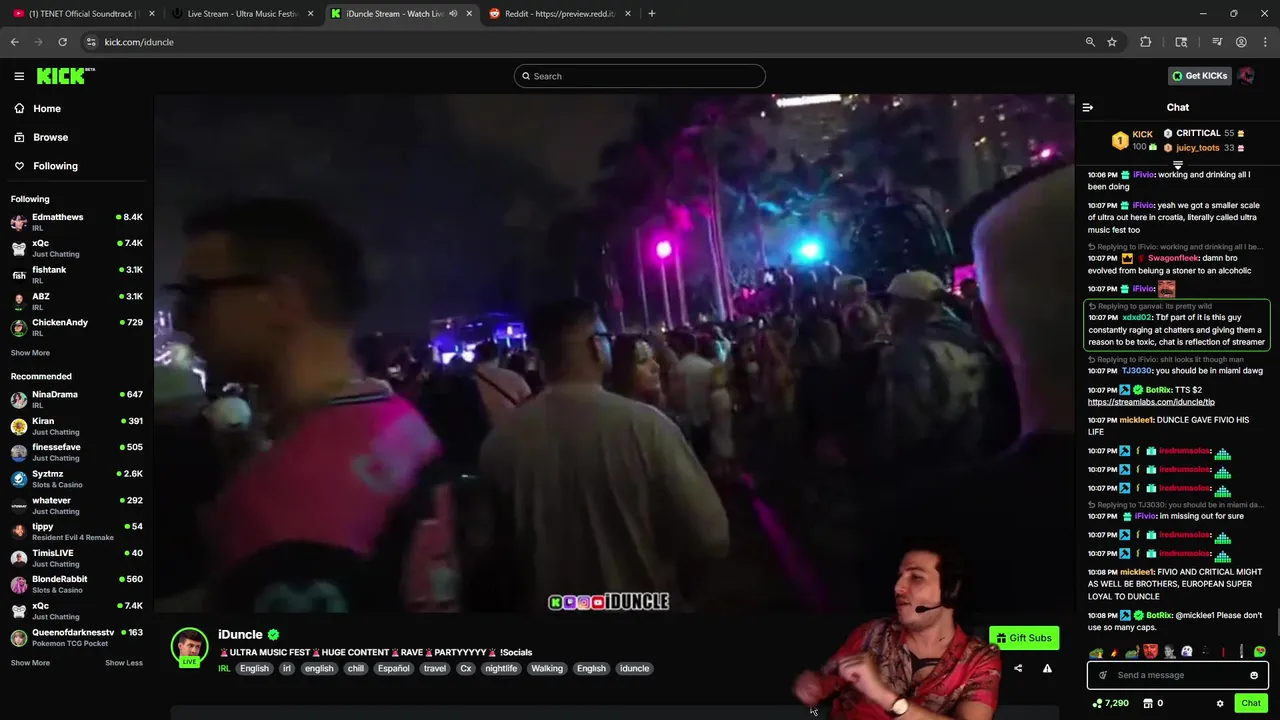The height and width of the screenshot is (720, 1280).
Task: Insert the ghost quick emote
Action: coord(1186,652)
